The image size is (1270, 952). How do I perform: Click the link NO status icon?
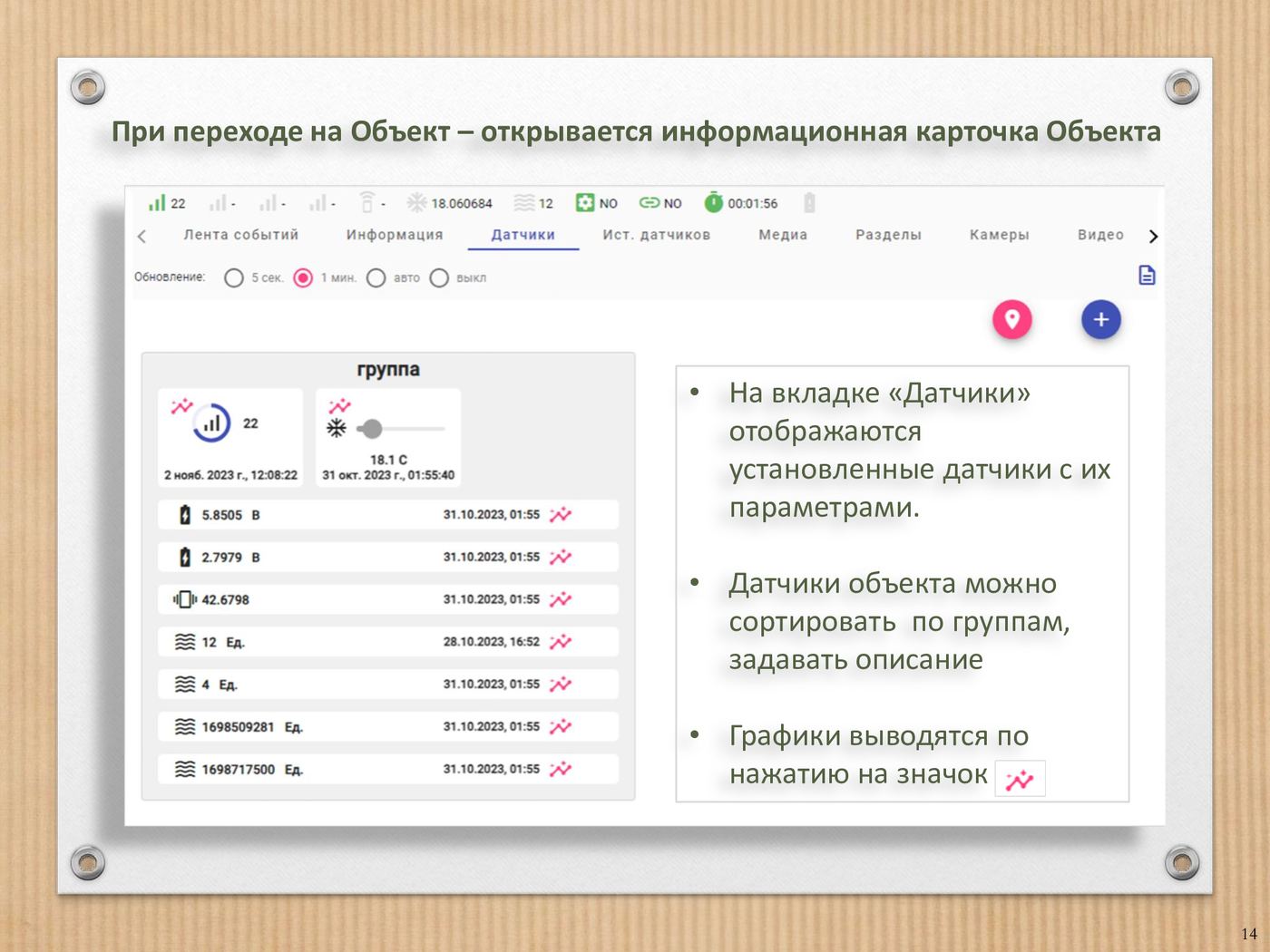click(x=650, y=203)
